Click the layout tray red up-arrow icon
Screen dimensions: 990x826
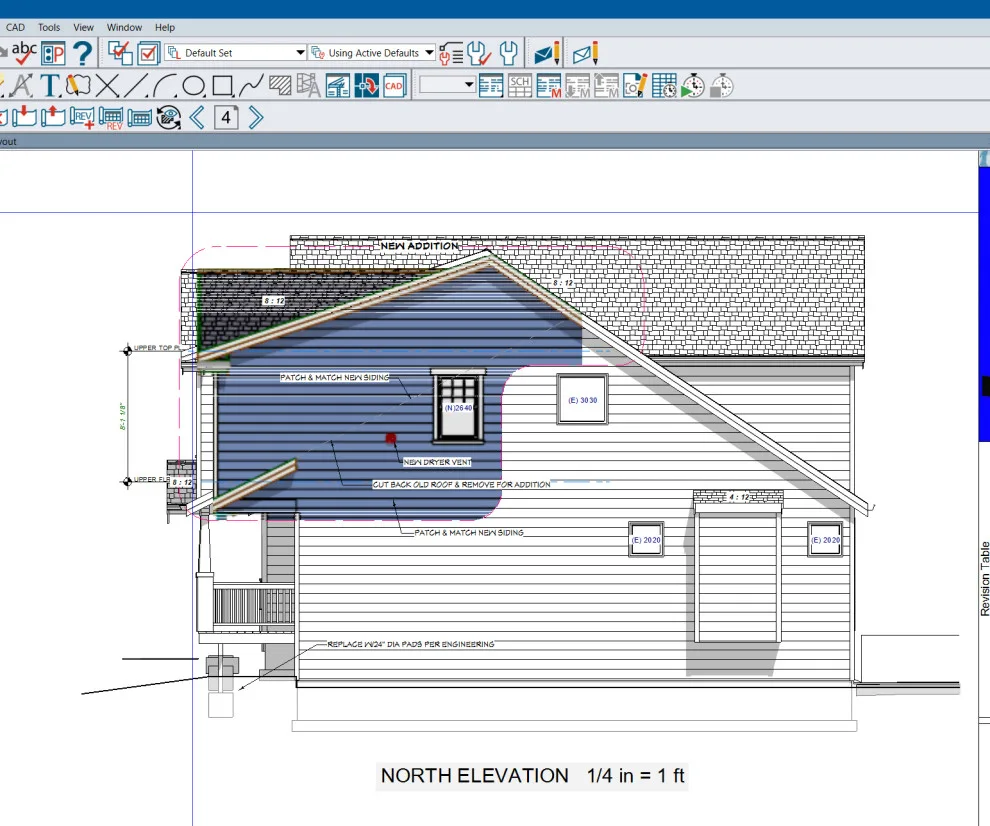[x=53, y=117]
